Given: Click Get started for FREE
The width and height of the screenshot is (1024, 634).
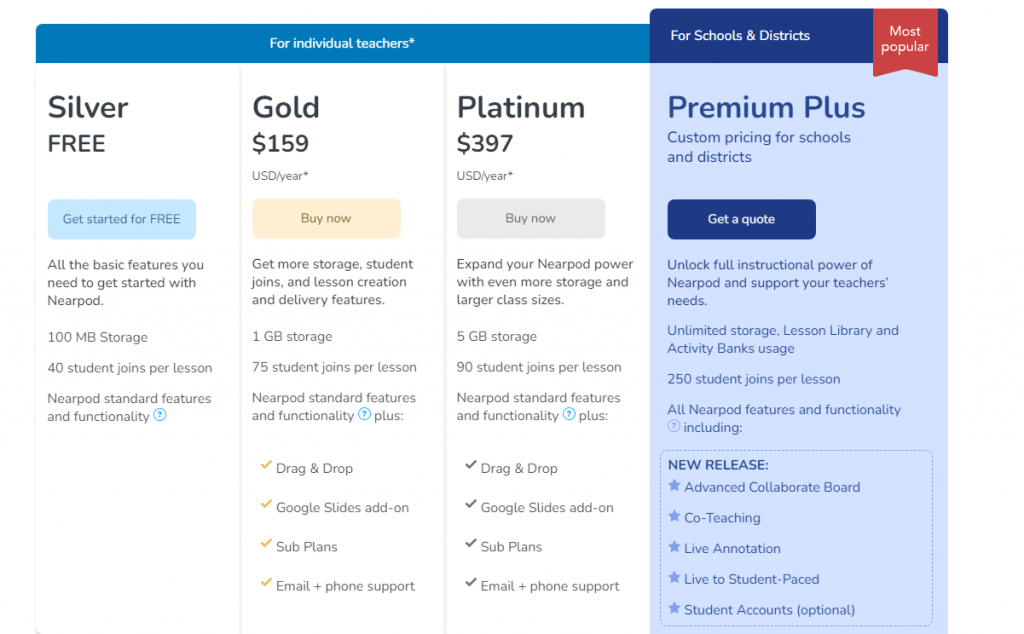Looking at the screenshot, I should 121,219.
